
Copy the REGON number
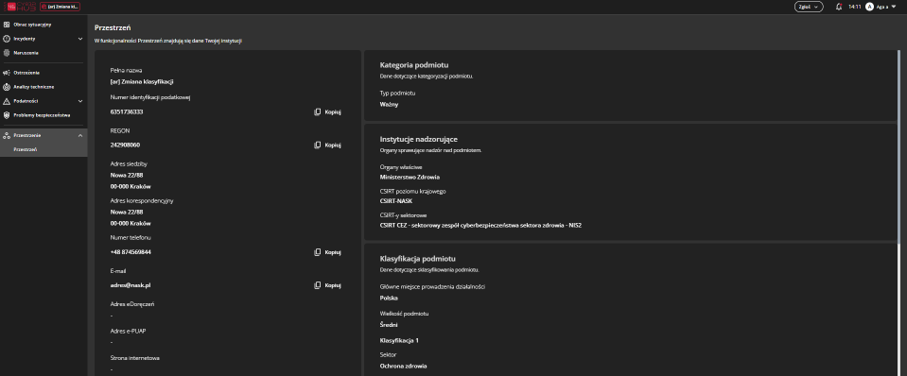pyautogui.click(x=327, y=145)
